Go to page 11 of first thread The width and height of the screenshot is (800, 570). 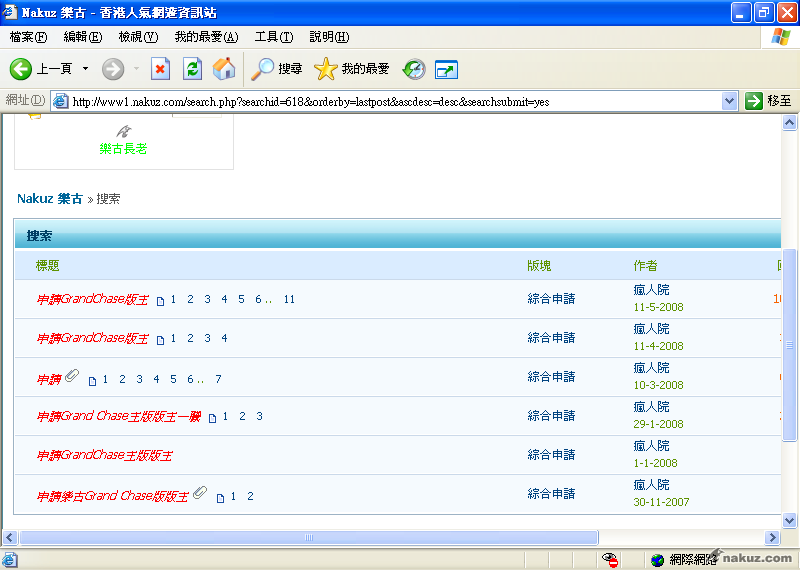pyautogui.click(x=289, y=299)
